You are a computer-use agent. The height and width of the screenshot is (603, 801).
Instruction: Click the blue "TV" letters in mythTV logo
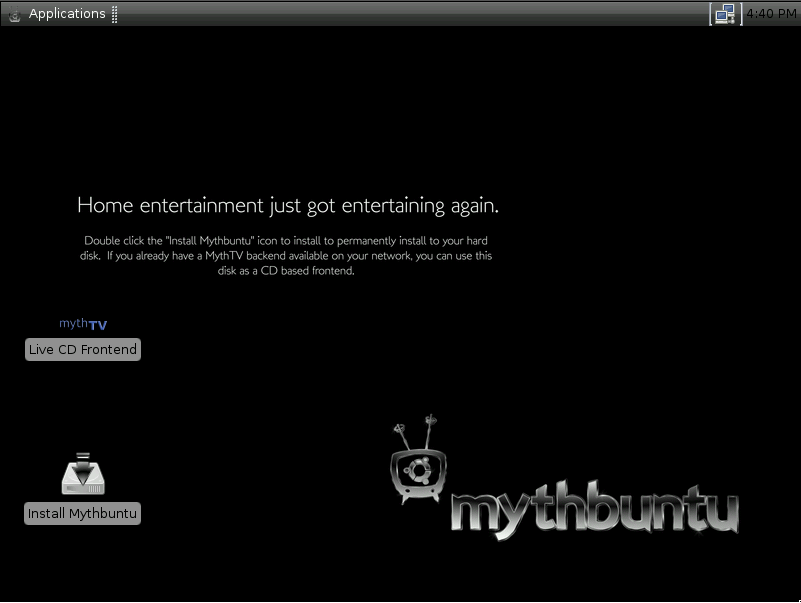click(97, 325)
